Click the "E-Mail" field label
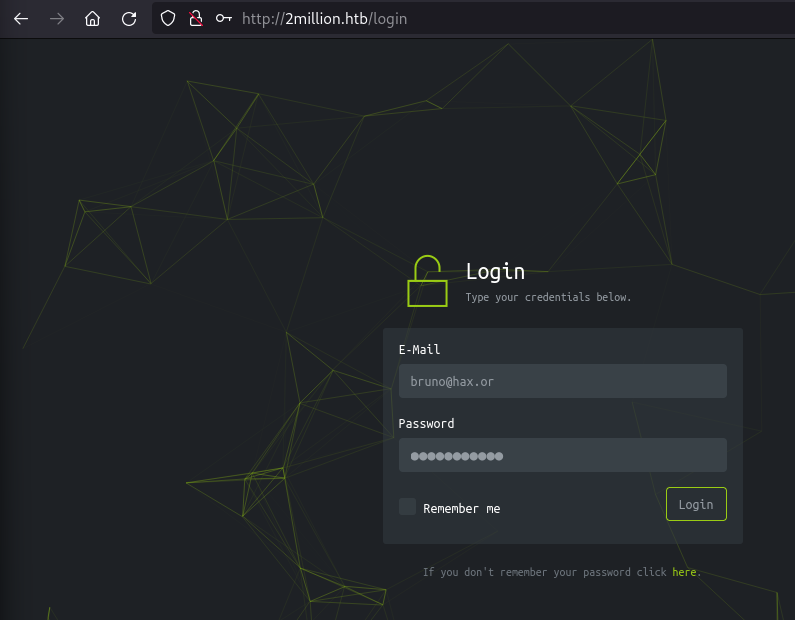Image resolution: width=795 pixels, height=620 pixels. pyautogui.click(x=419, y=350)
